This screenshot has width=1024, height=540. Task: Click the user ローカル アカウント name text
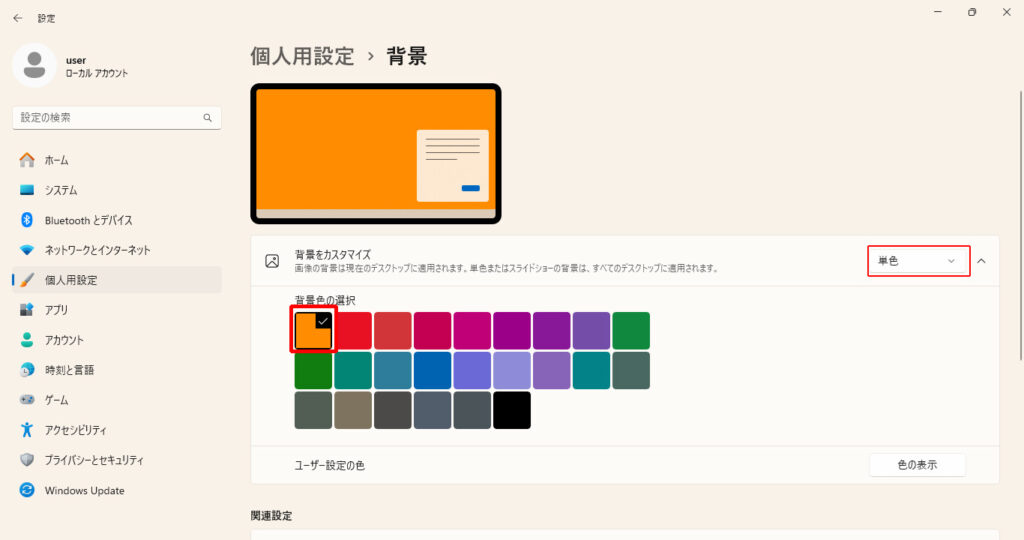click(x=97, y=67)
